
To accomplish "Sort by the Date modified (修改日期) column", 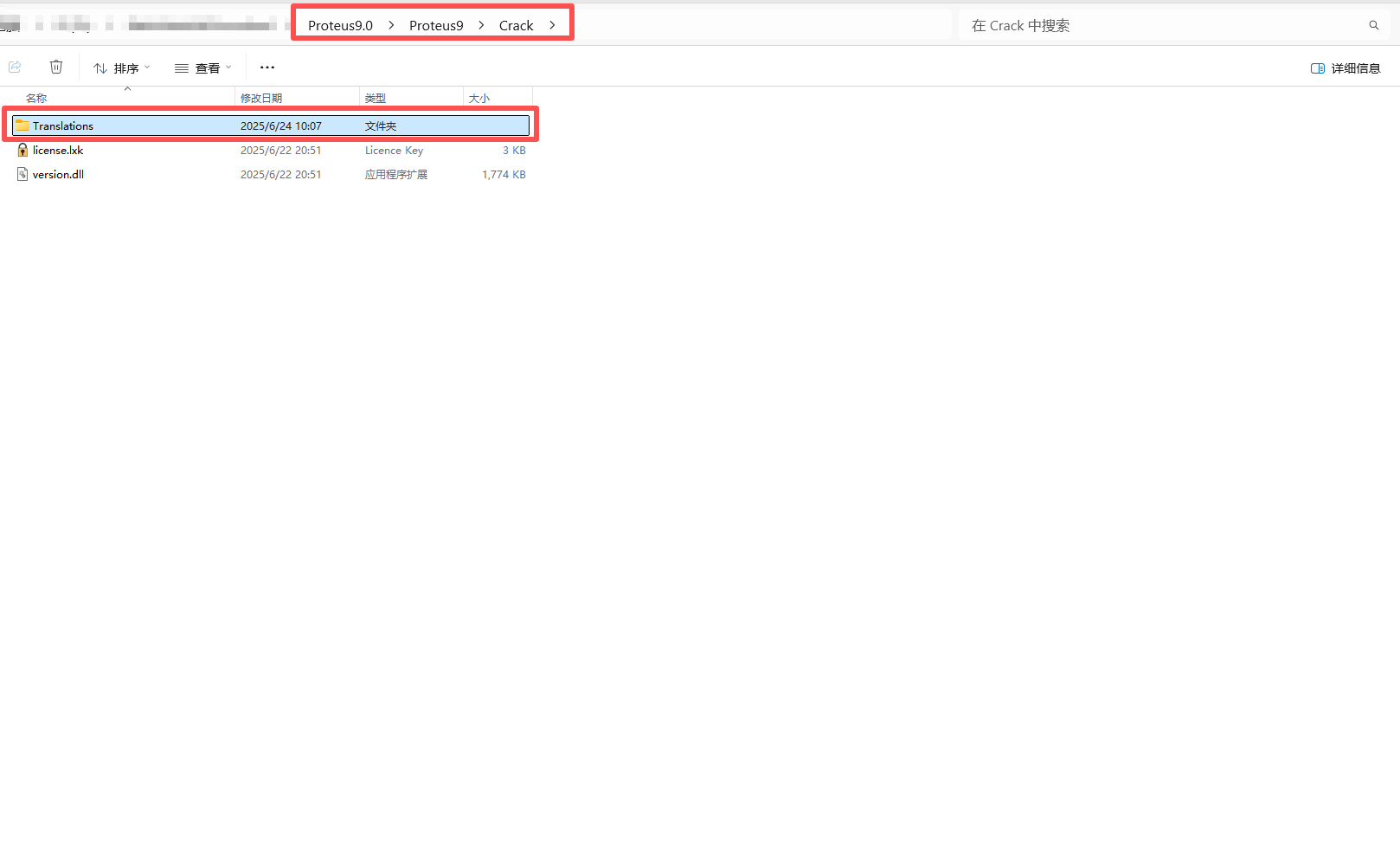I will (x=261, y=98).
